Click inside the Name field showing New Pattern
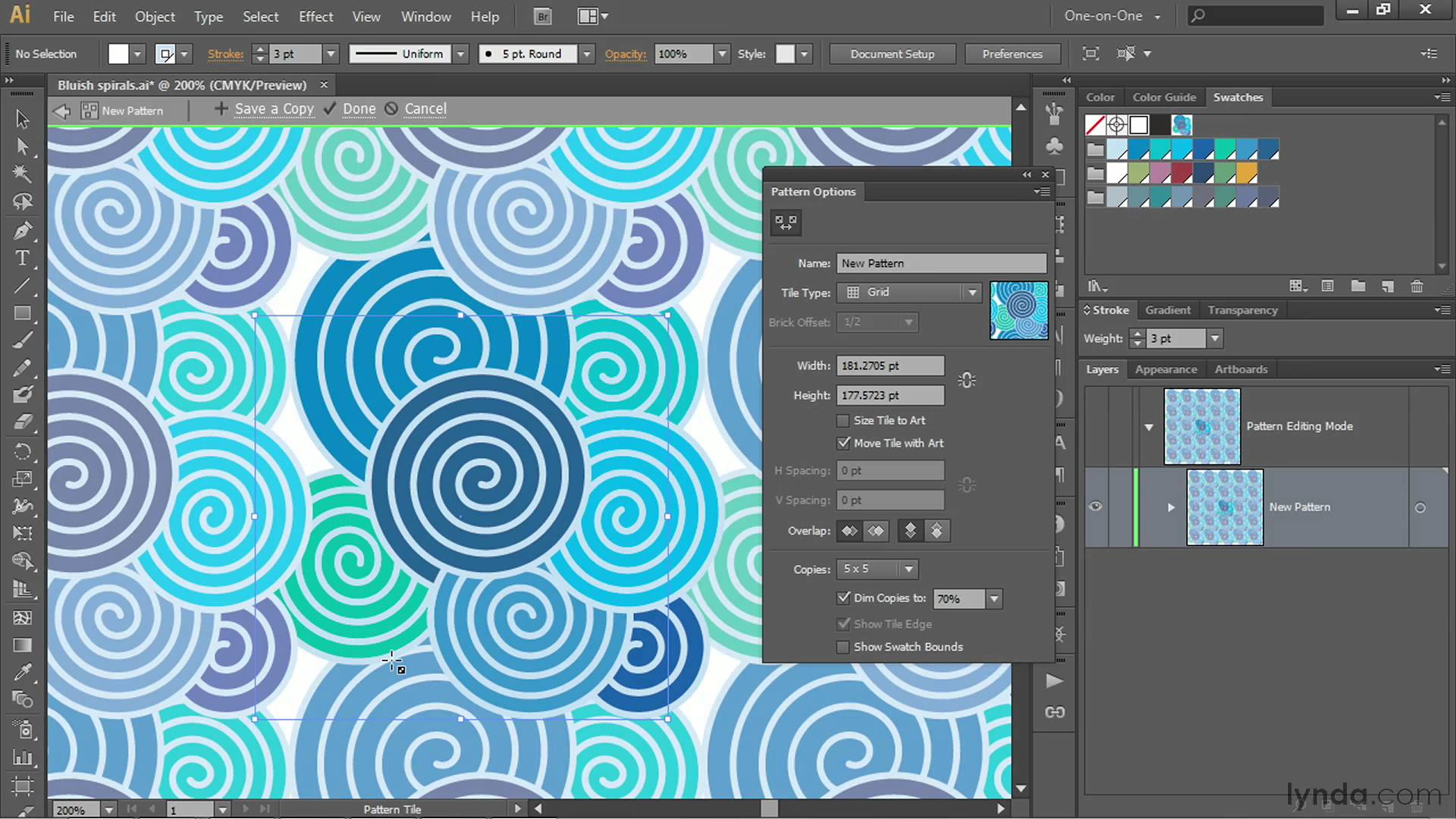Screen dimensions: 1456x819 click(x=940, y=263)
